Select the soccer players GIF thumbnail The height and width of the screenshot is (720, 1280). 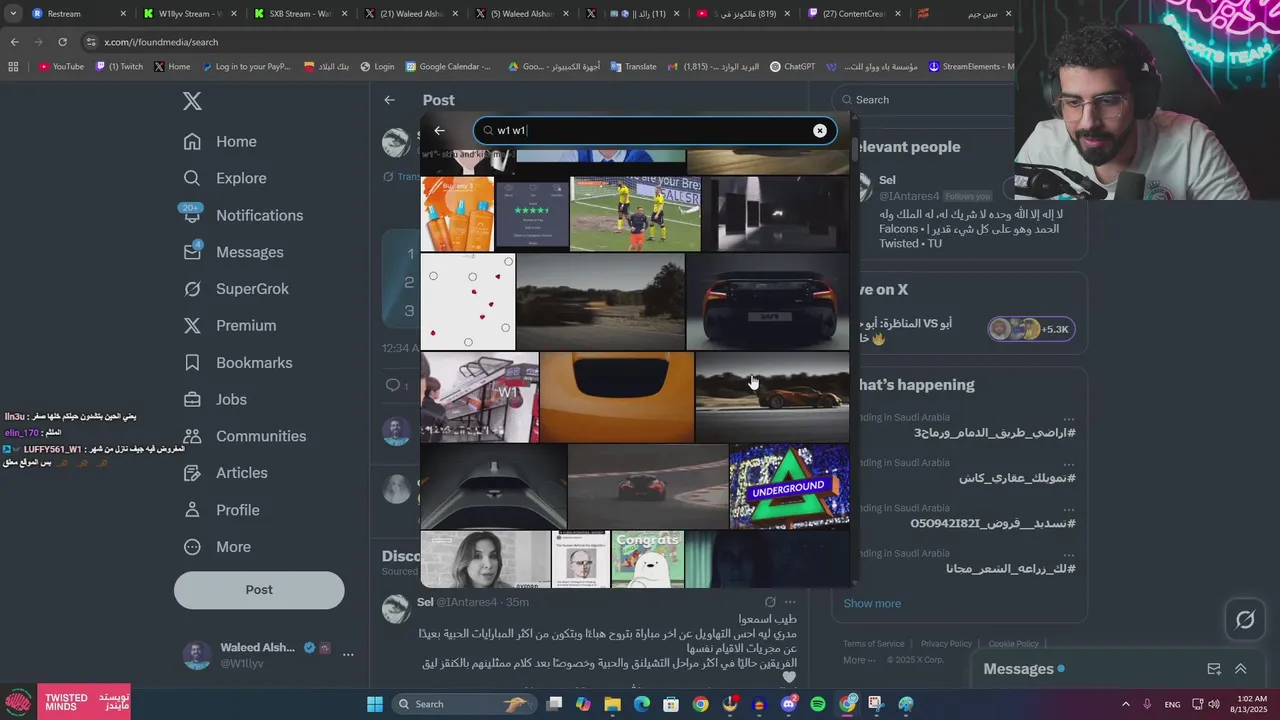[635, 213]
